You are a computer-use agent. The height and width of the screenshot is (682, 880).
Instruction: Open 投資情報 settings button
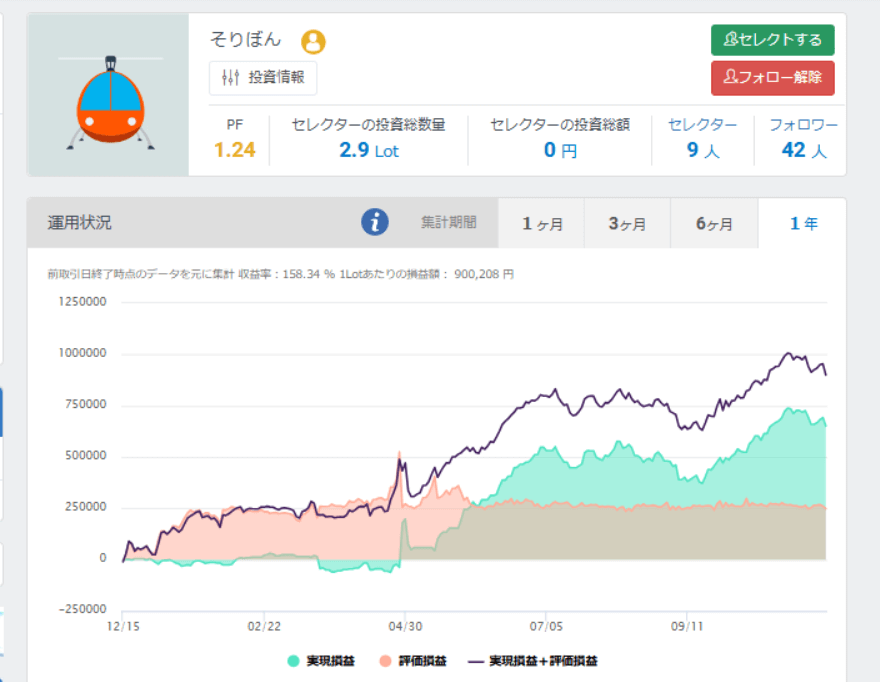[263, 77]
